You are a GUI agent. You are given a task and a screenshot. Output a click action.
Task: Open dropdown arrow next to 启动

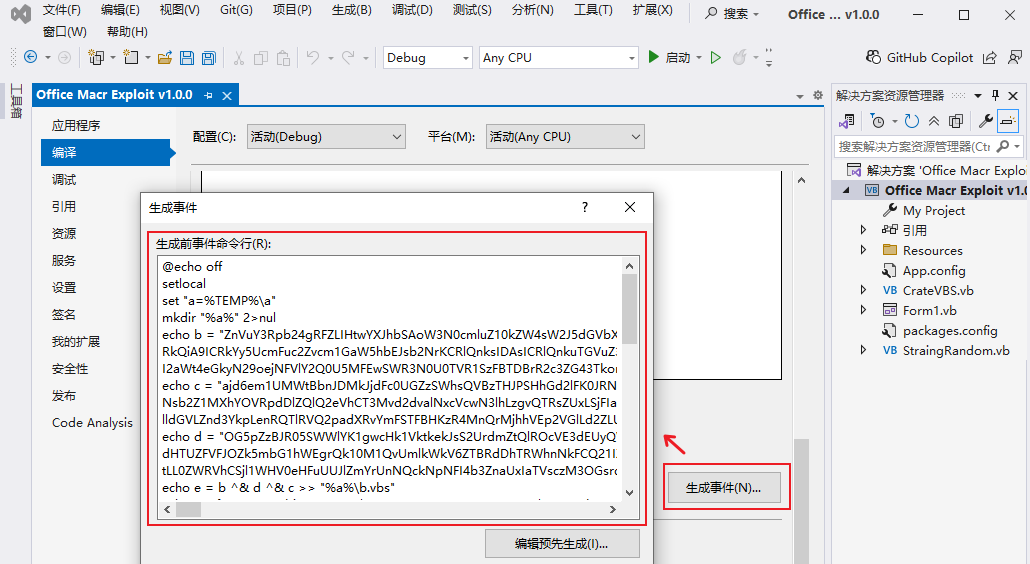[x=699, y=58]
